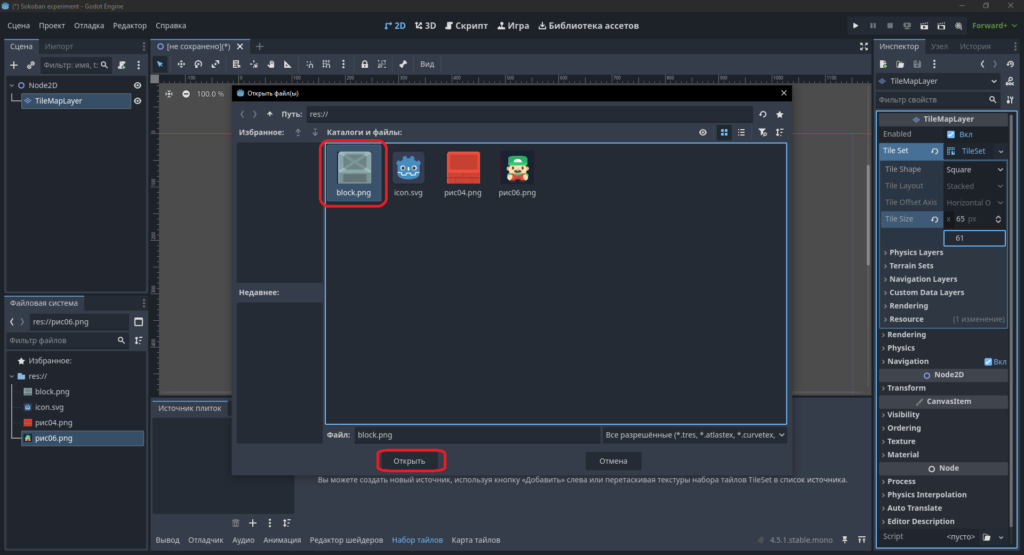
Task: Switch to 3D workspace
Action: (x=425, y=25)
